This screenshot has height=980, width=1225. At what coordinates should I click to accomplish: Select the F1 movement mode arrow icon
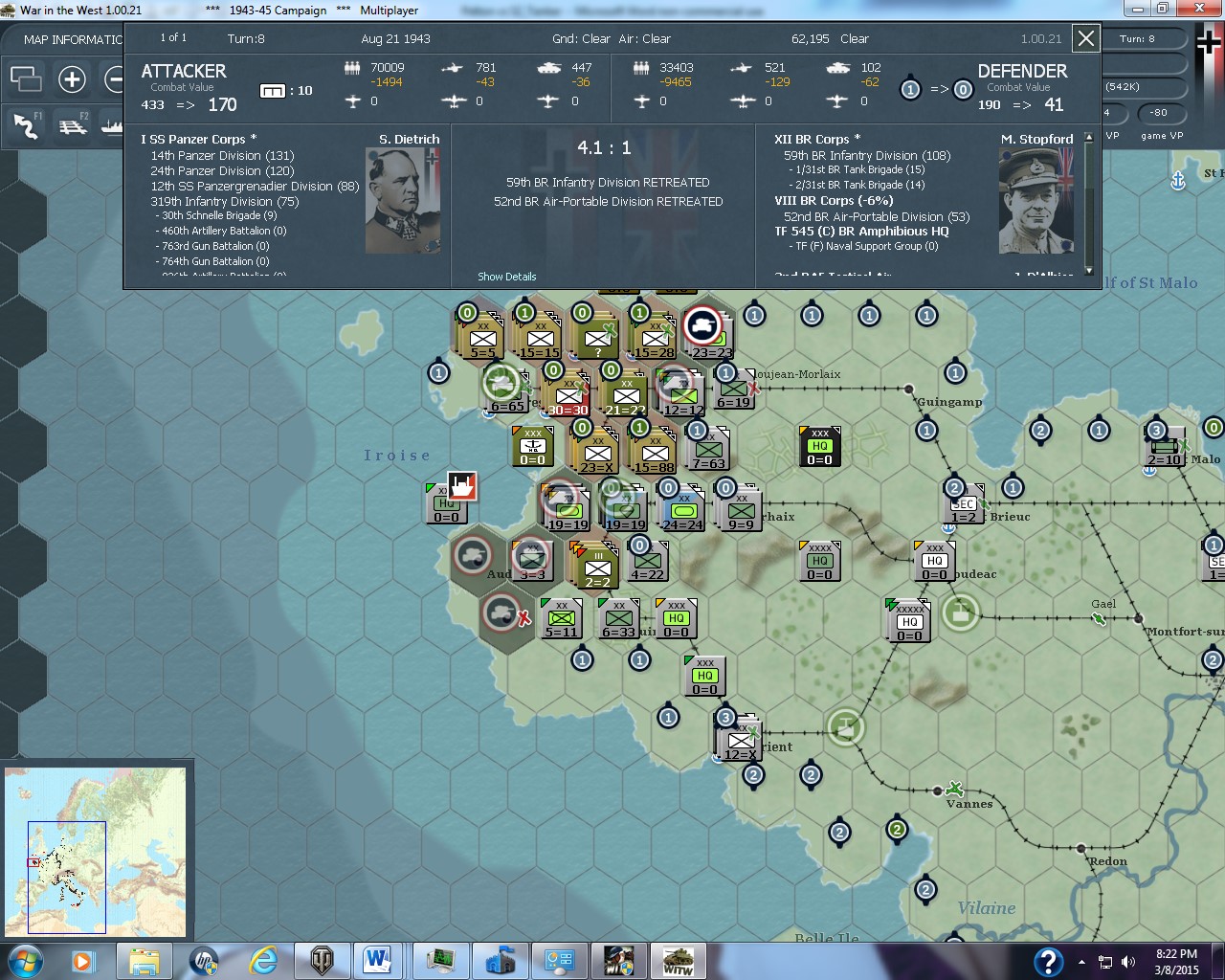pyautogui.click(x=26, y=125)
